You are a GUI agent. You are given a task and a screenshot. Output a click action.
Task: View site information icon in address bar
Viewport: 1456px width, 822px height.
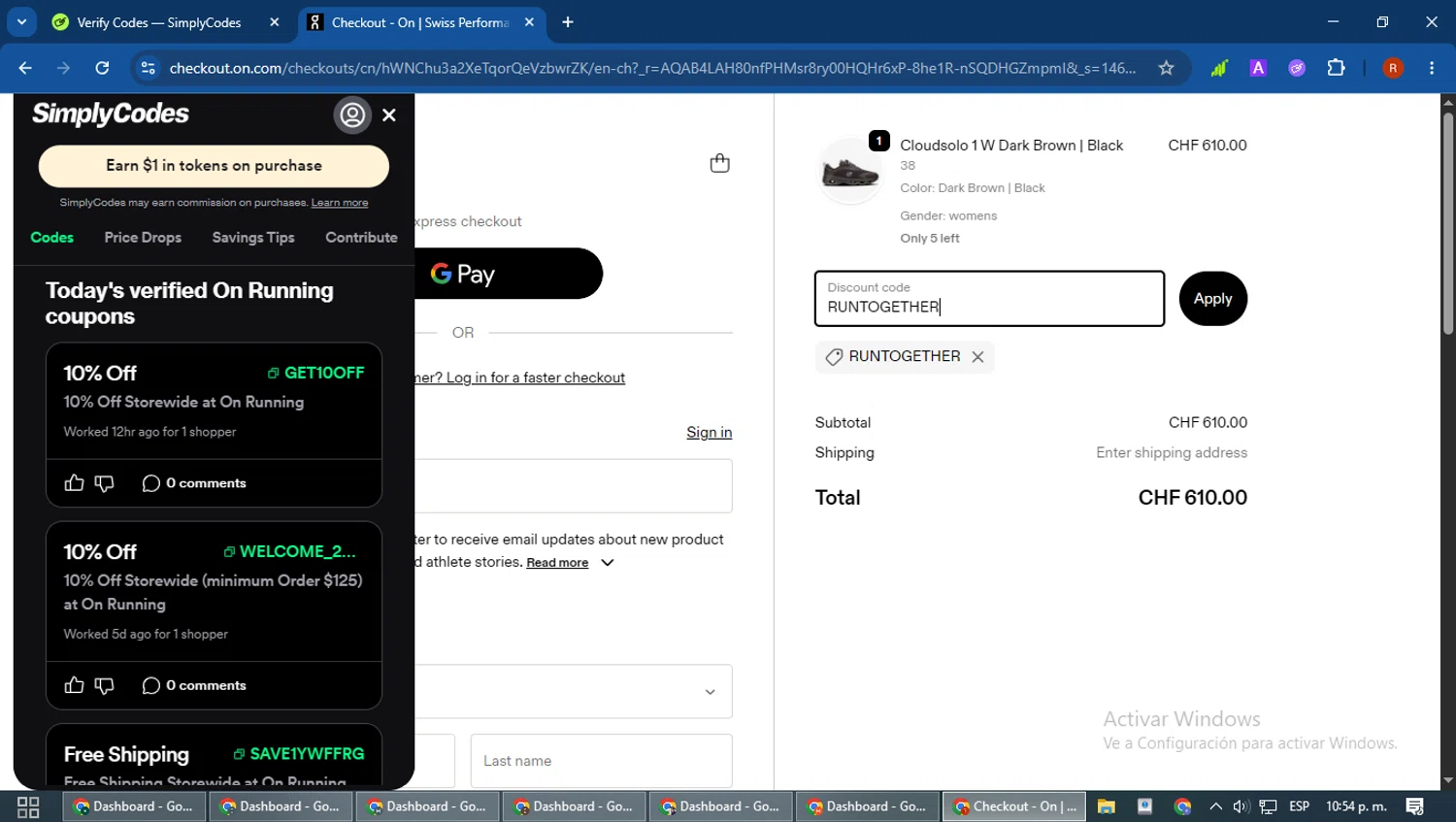tap(148, 68)
